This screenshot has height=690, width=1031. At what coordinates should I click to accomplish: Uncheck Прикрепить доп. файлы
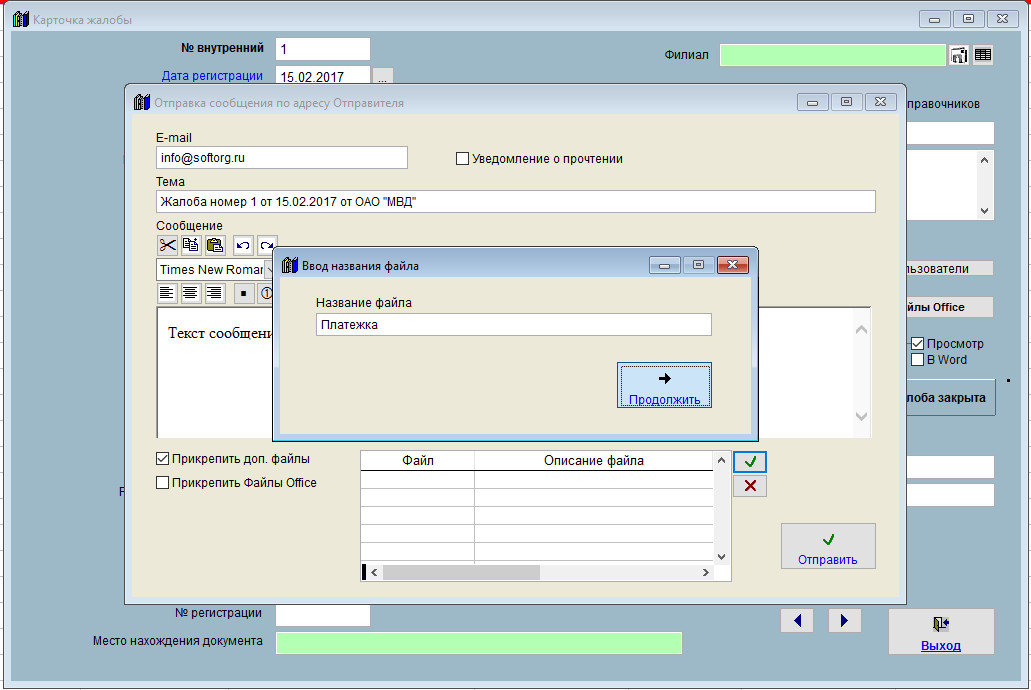[163, 459]
